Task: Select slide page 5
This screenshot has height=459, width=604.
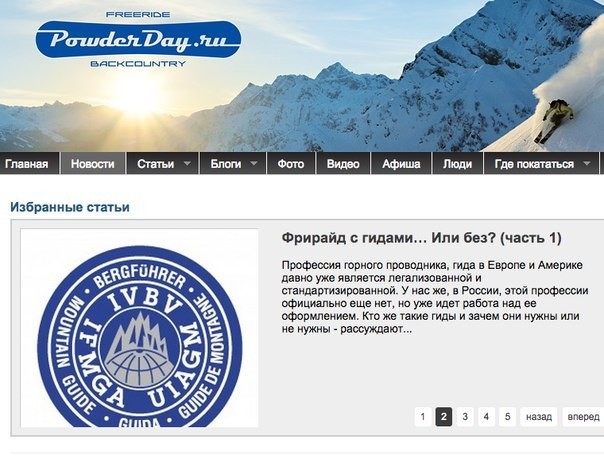Action: (x=507, y=417)
